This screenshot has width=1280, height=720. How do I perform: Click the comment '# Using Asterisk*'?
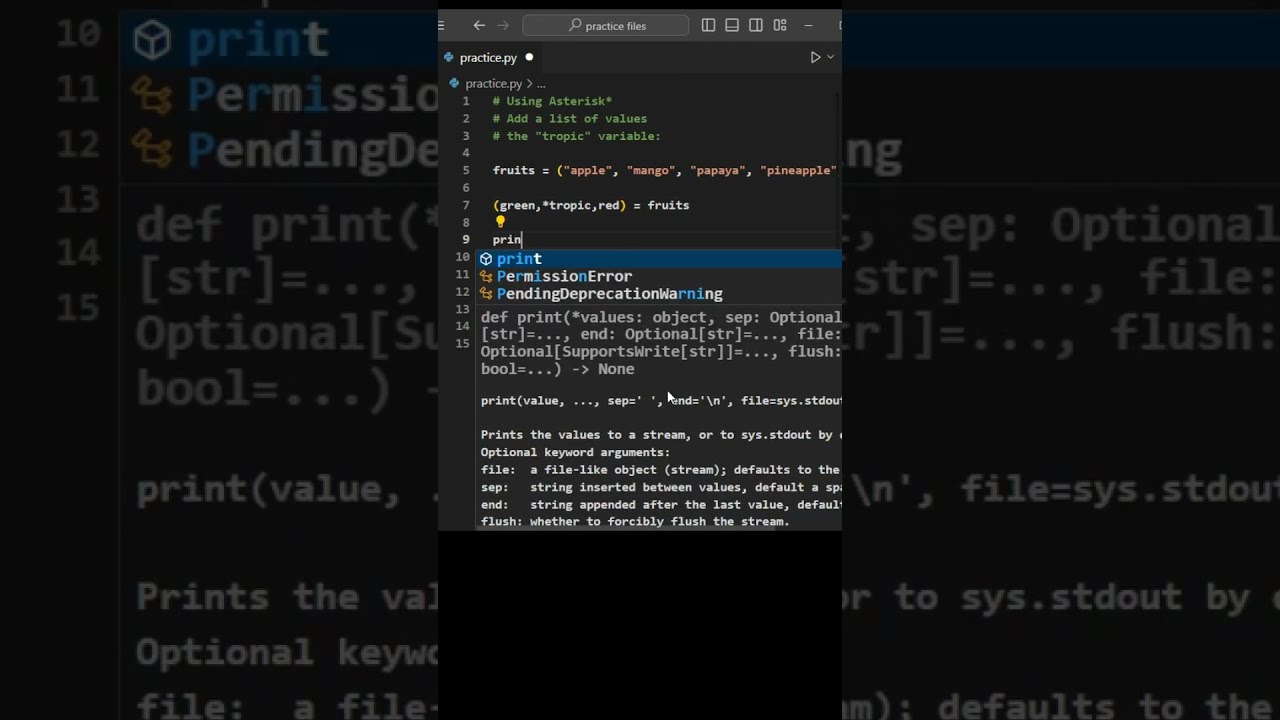[x=552, y=101]
